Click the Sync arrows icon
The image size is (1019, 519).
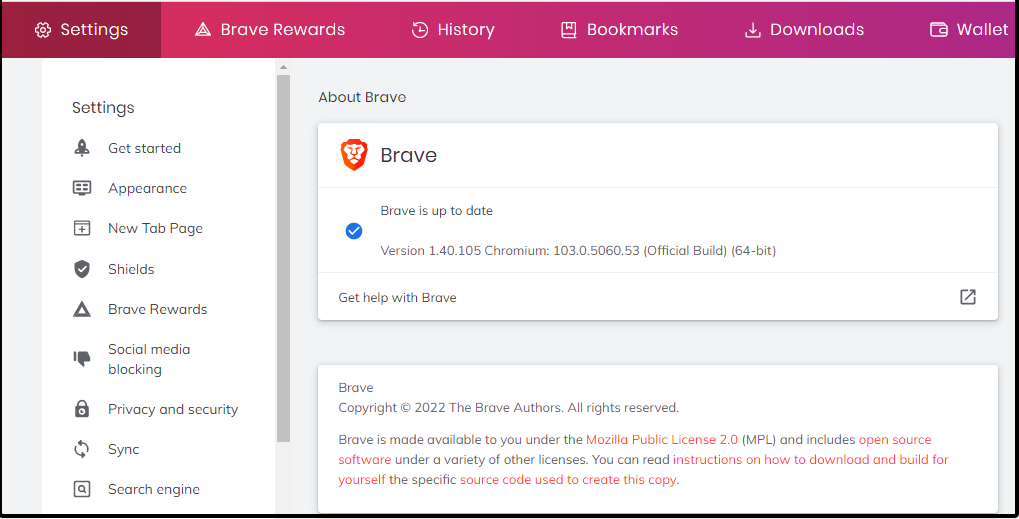click(x=82, y=449)
